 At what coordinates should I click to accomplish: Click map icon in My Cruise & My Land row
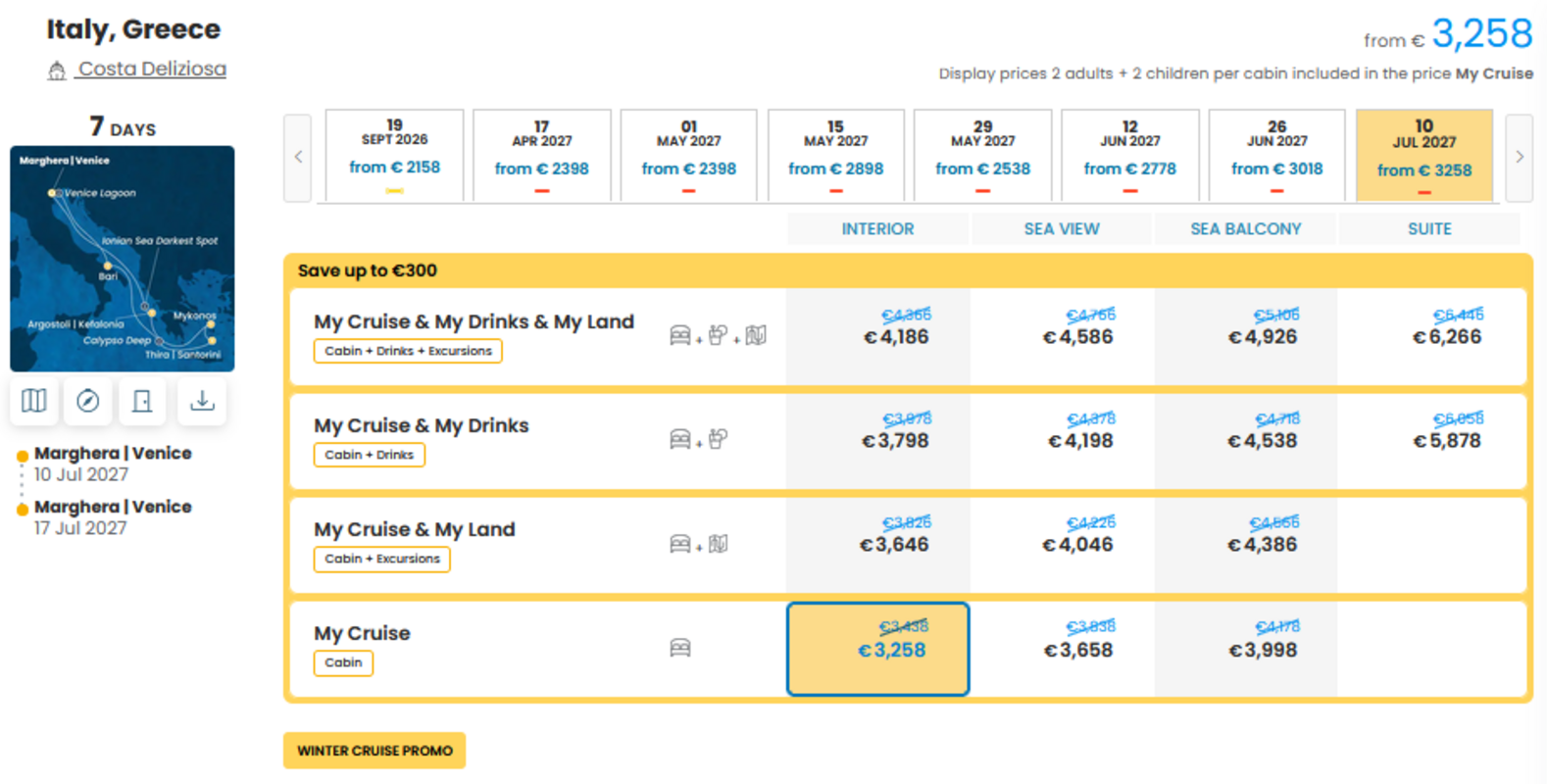[x=718, y=544]
